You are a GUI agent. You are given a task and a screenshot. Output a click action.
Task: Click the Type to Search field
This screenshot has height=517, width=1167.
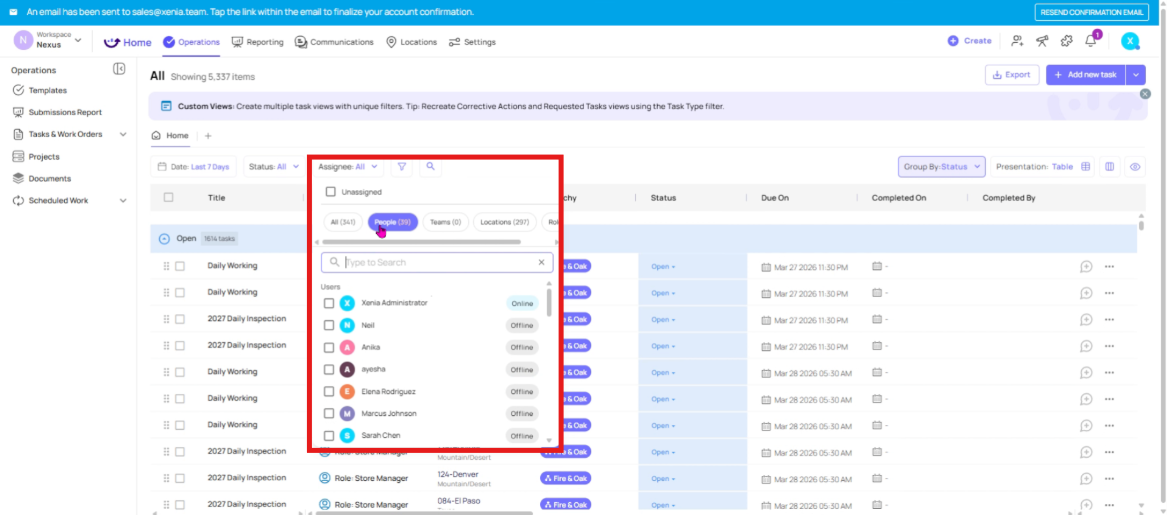pos(438,263)
